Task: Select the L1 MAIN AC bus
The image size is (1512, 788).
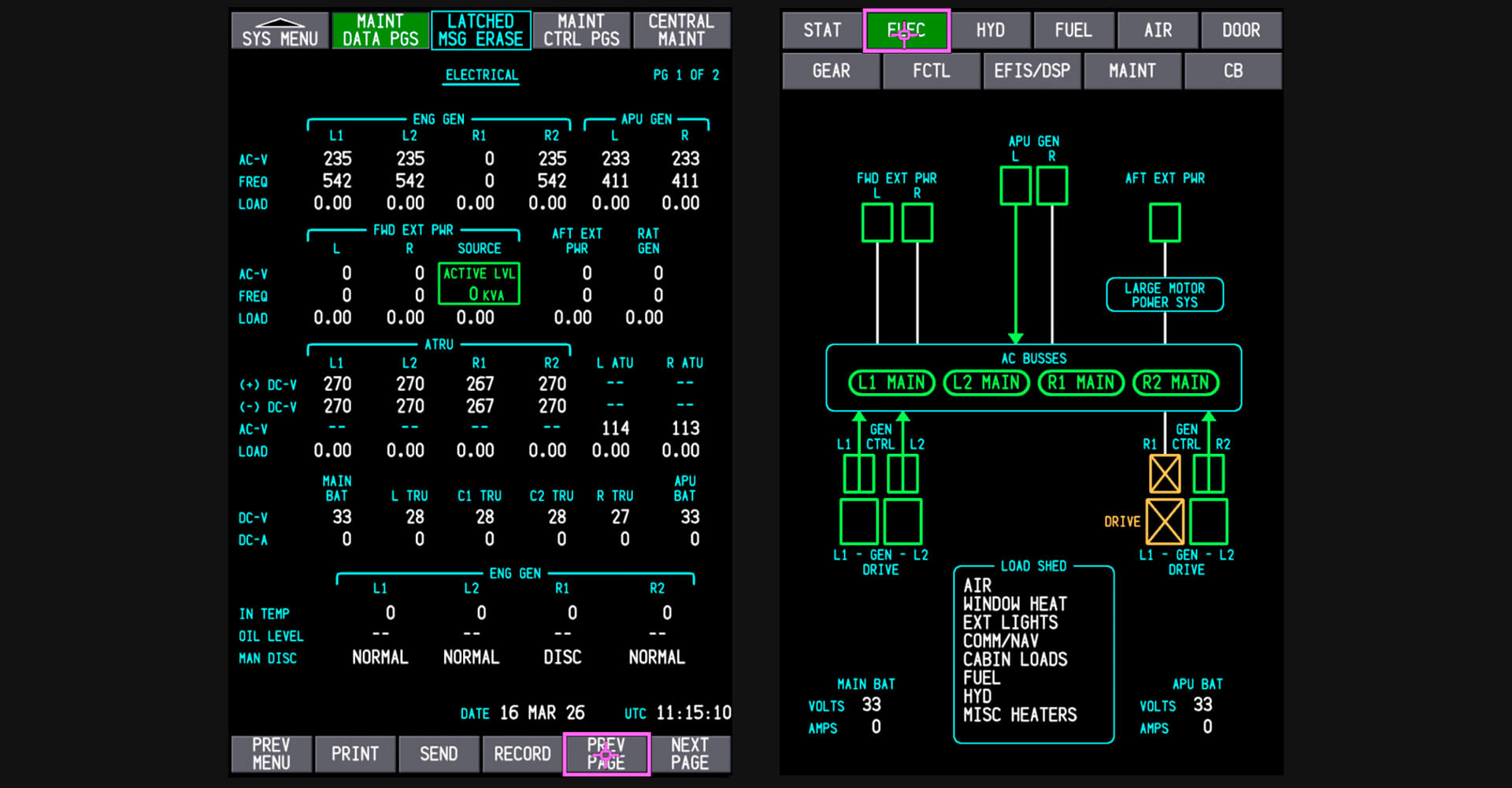Action: [891, 383]
